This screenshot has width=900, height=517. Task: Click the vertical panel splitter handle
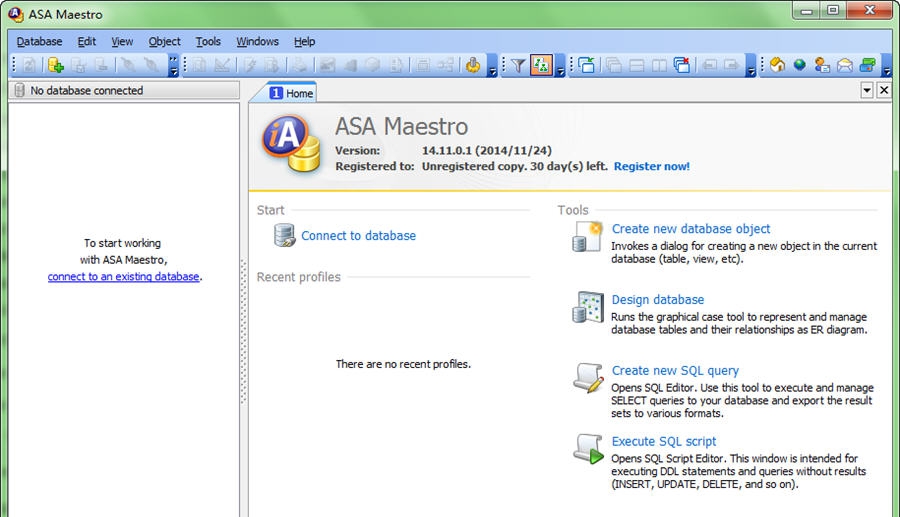[x=243, y=330]
